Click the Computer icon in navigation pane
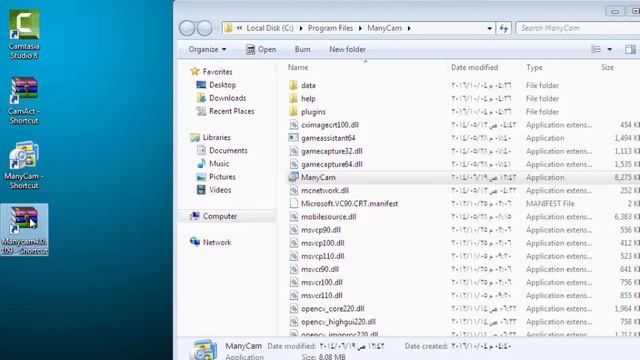This screenshot has width=640, height=360. pos(195,216)
